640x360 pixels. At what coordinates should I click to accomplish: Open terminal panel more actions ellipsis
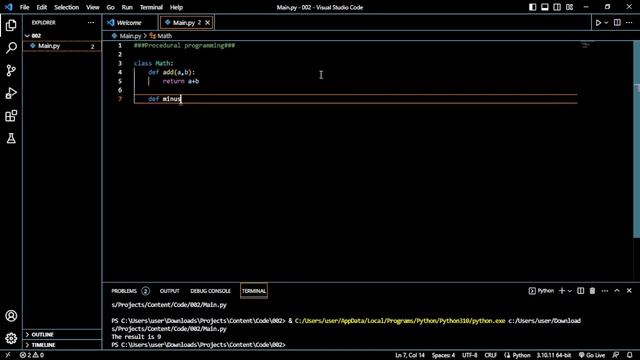click(604, 291)
